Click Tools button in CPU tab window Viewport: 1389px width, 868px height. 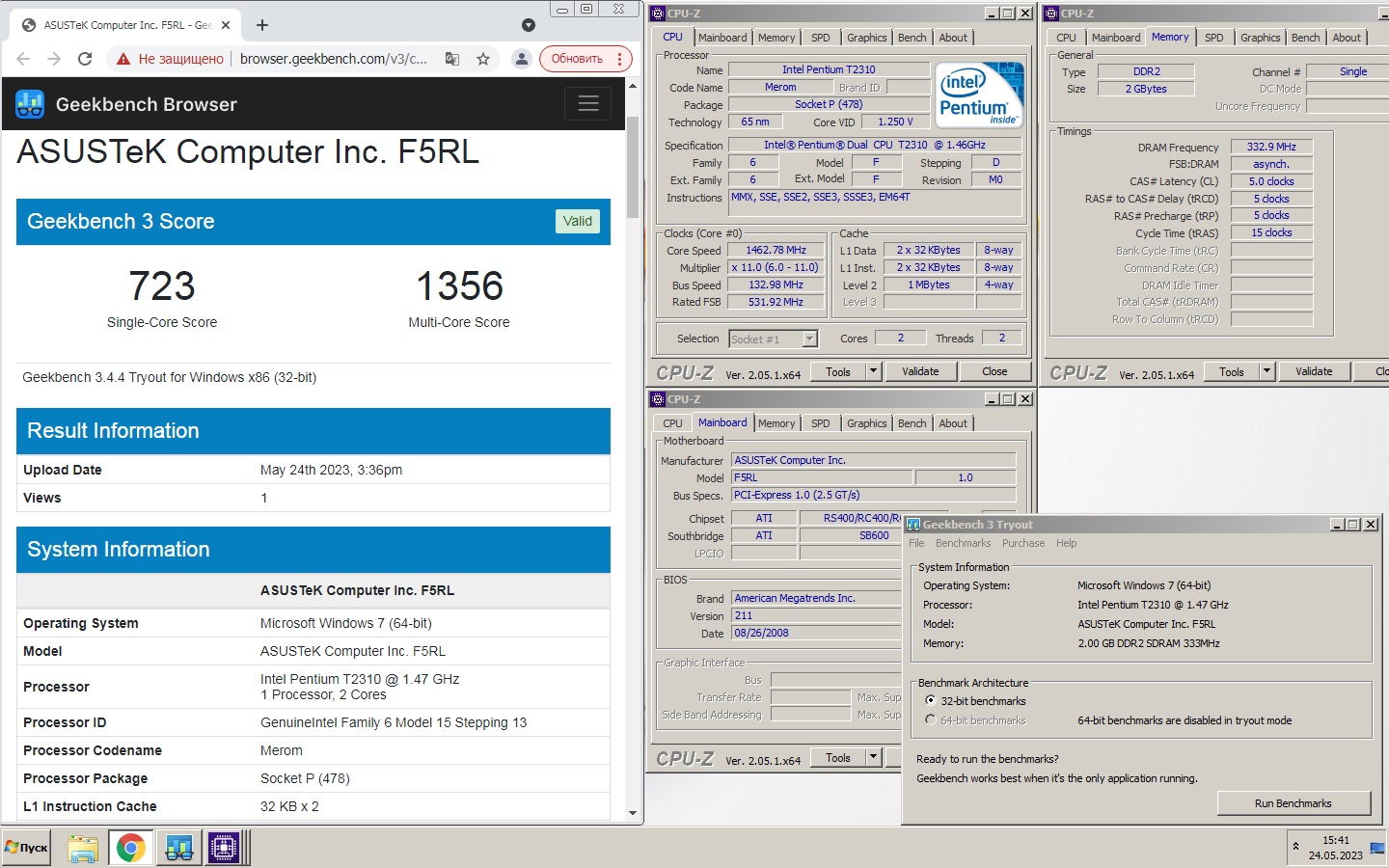838,371
